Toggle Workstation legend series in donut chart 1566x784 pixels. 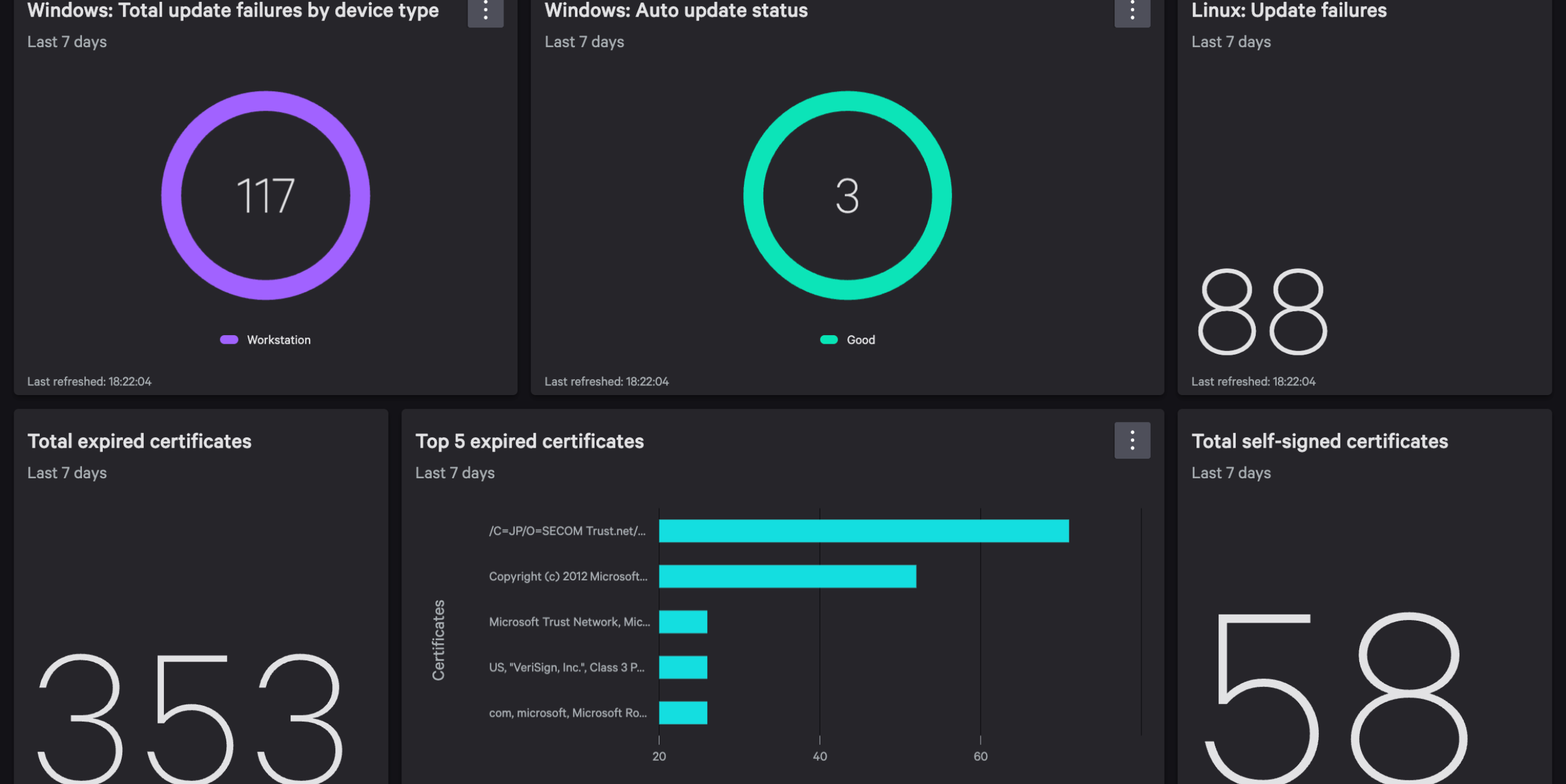point(278,340)
